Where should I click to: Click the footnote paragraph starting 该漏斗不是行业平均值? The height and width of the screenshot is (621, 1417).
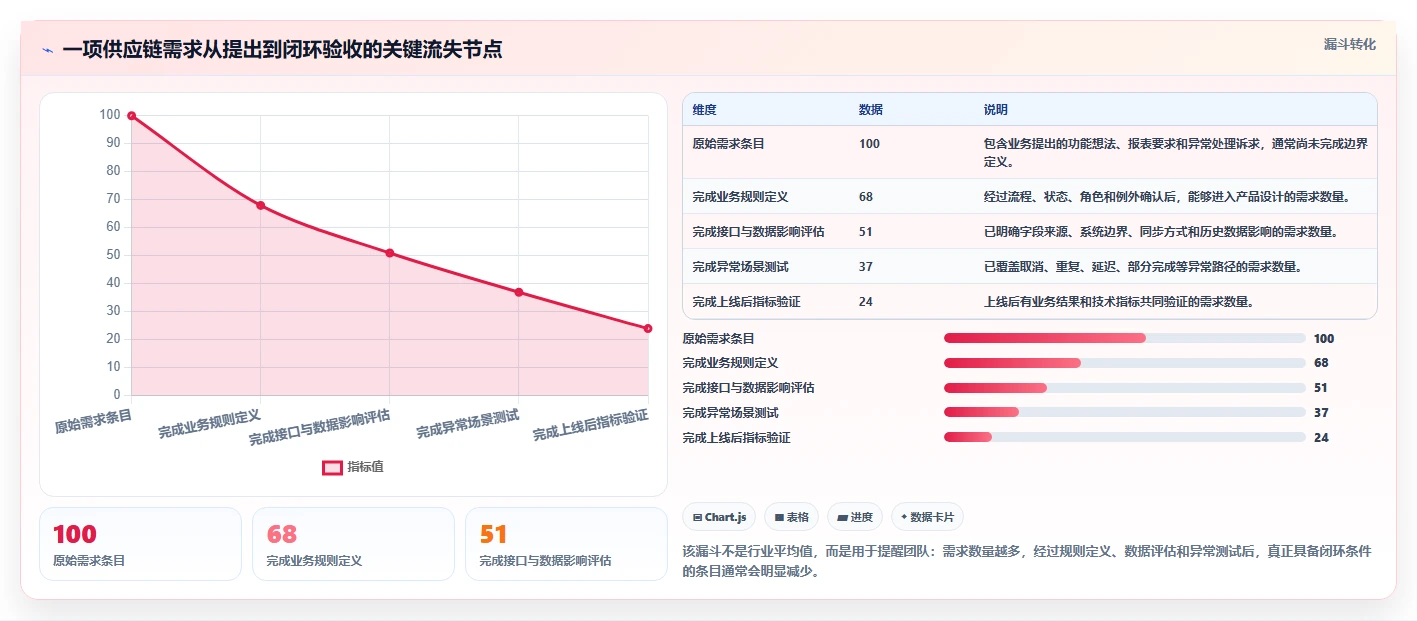click(x=1026, y=562)
